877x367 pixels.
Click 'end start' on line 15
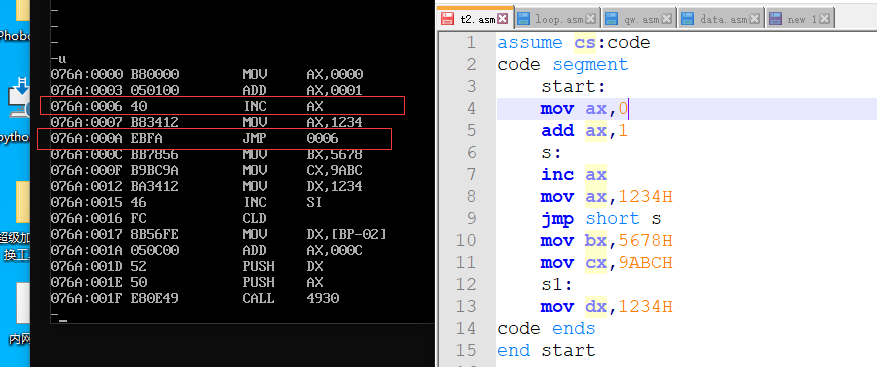pos(546,350)
